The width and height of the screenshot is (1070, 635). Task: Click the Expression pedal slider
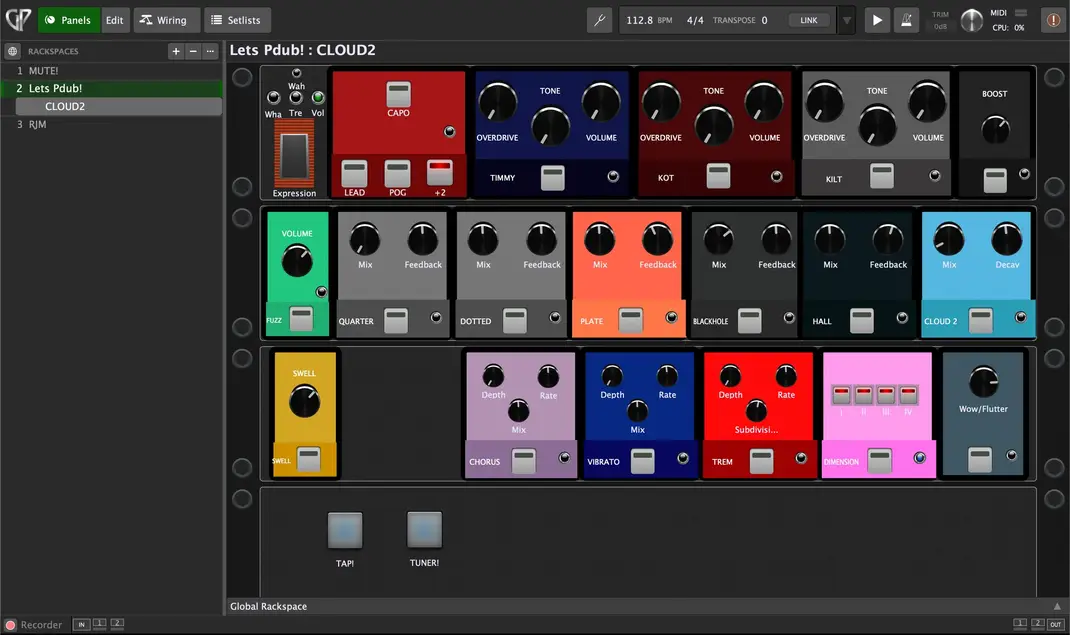click(x=294, y=156)
